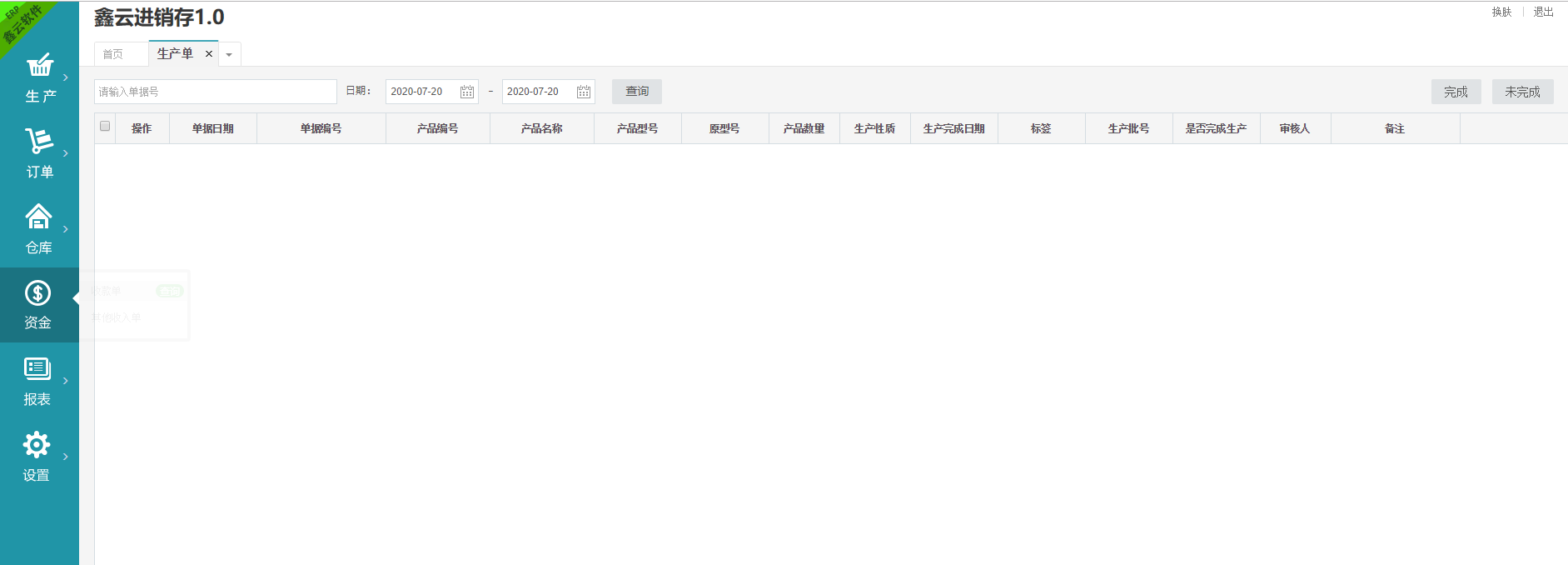Click the 设置 gear icon
This screenshot has width=1568, height=565.
tap(37, 444)
